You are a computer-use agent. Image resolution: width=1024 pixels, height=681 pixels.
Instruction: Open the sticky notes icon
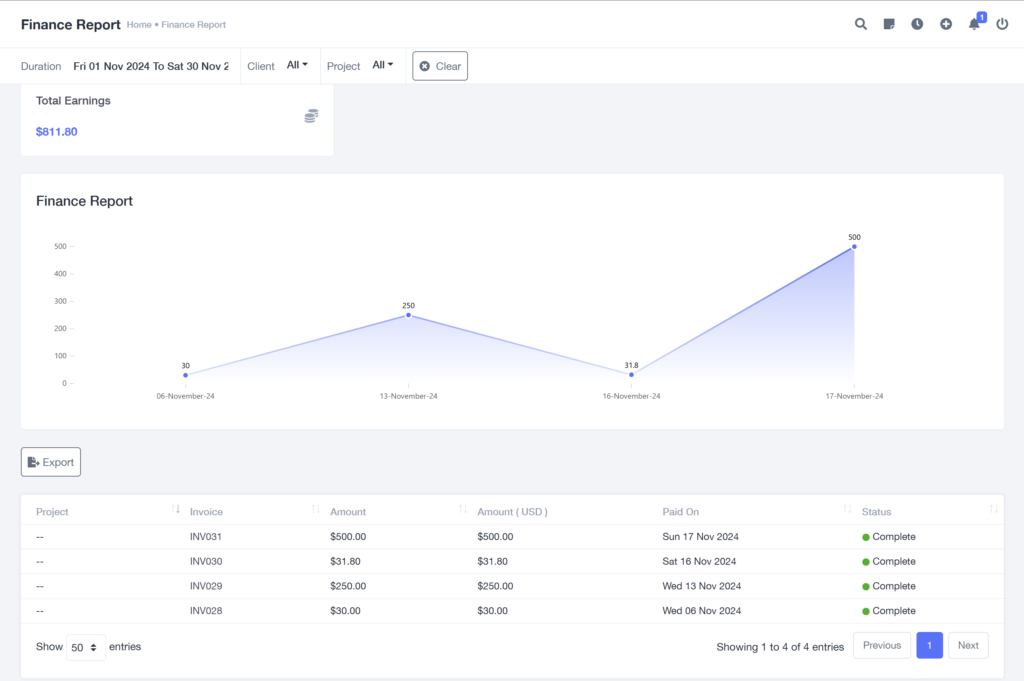coord(889,24)
